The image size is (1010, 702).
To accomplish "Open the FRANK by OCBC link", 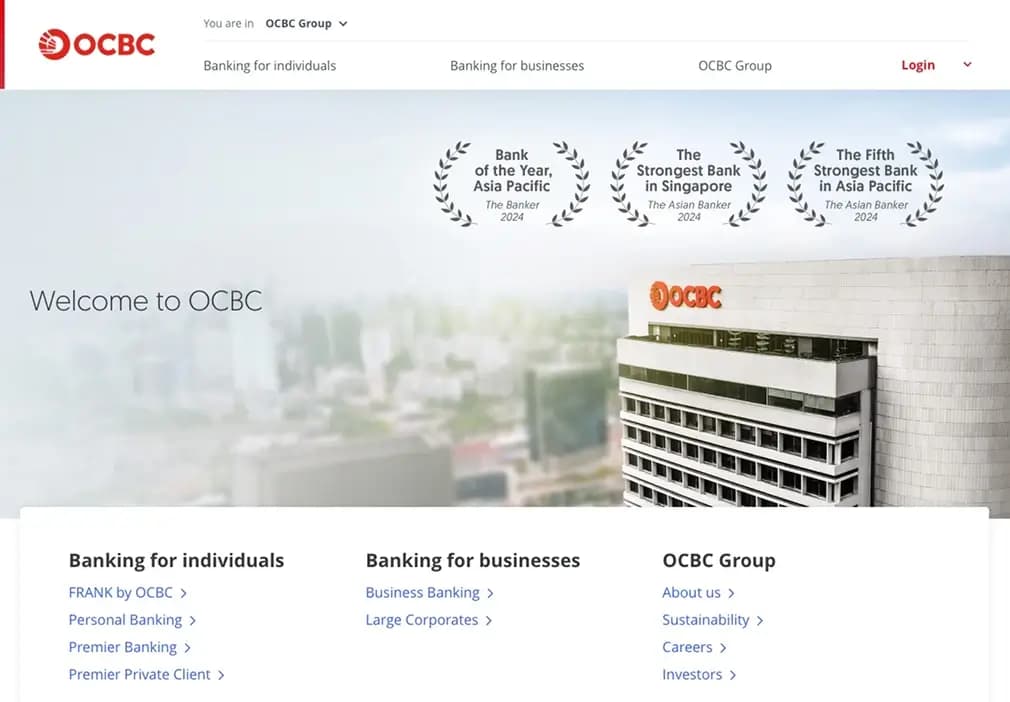I will [x=120, y=593].
